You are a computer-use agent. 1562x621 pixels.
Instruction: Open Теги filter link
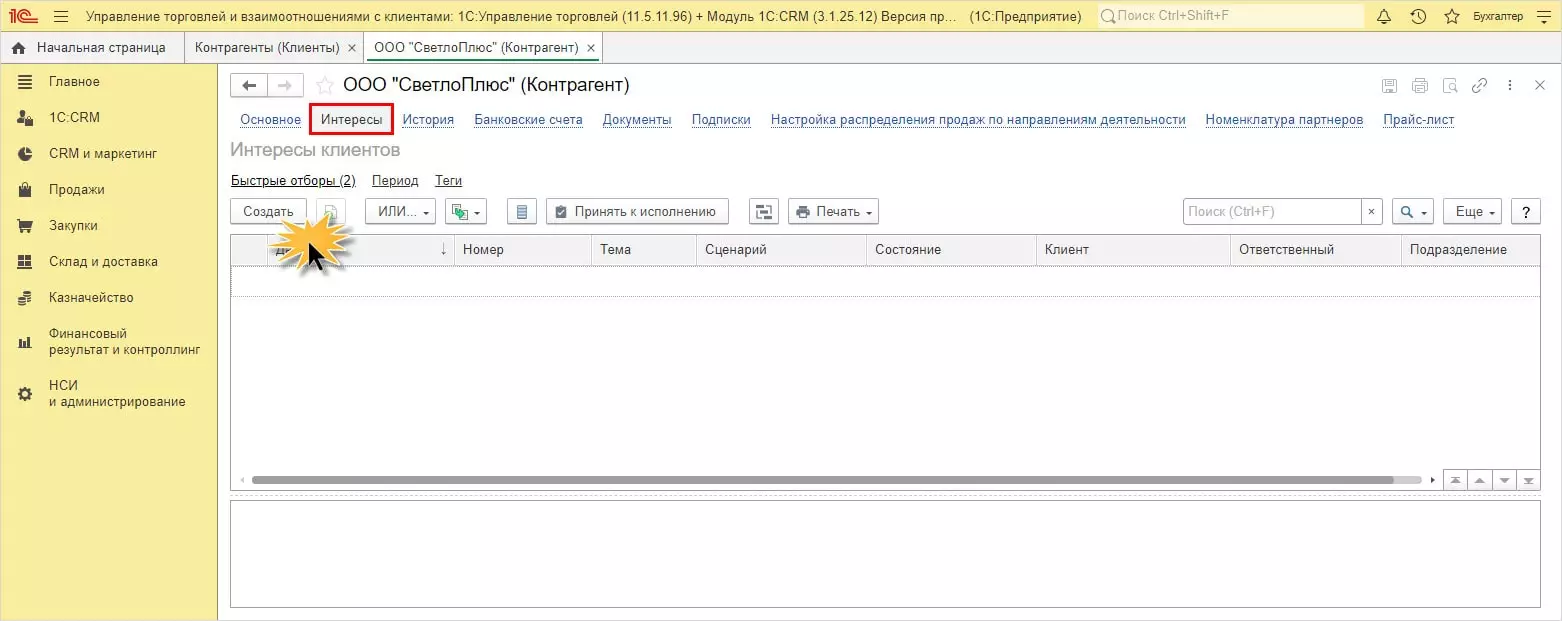click(448, 181)
